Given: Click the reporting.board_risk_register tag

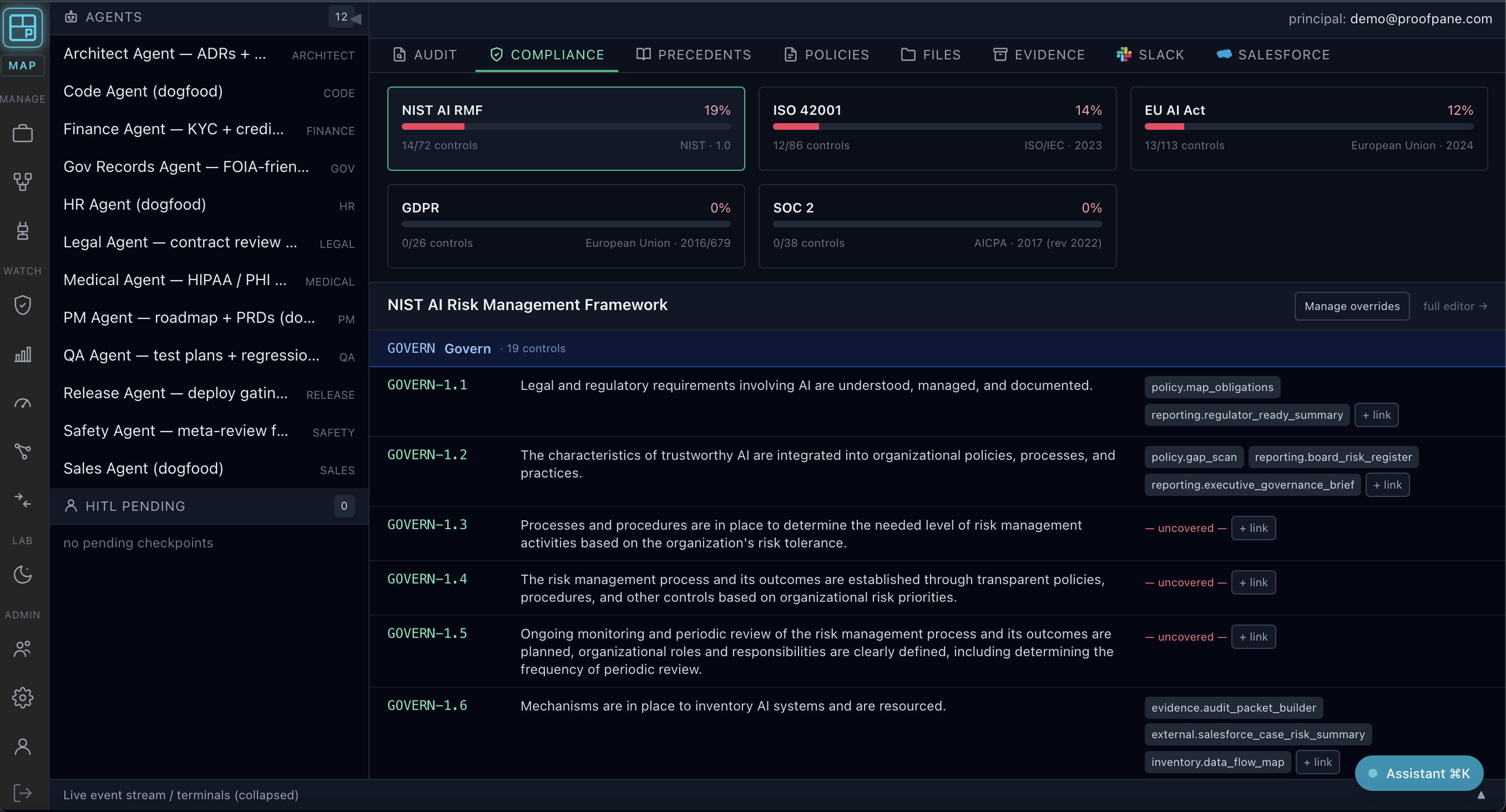Looking at the screenshot, I should pyautogui.click(x=1333, y=457).
